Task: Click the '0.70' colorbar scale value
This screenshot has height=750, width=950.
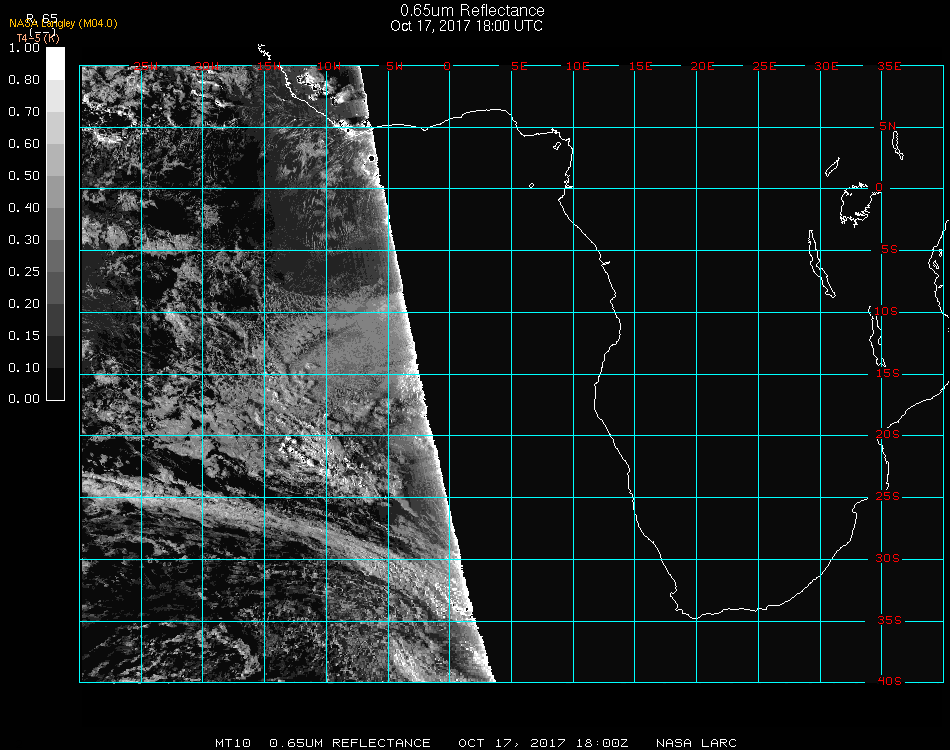Action: coord(24,112)
